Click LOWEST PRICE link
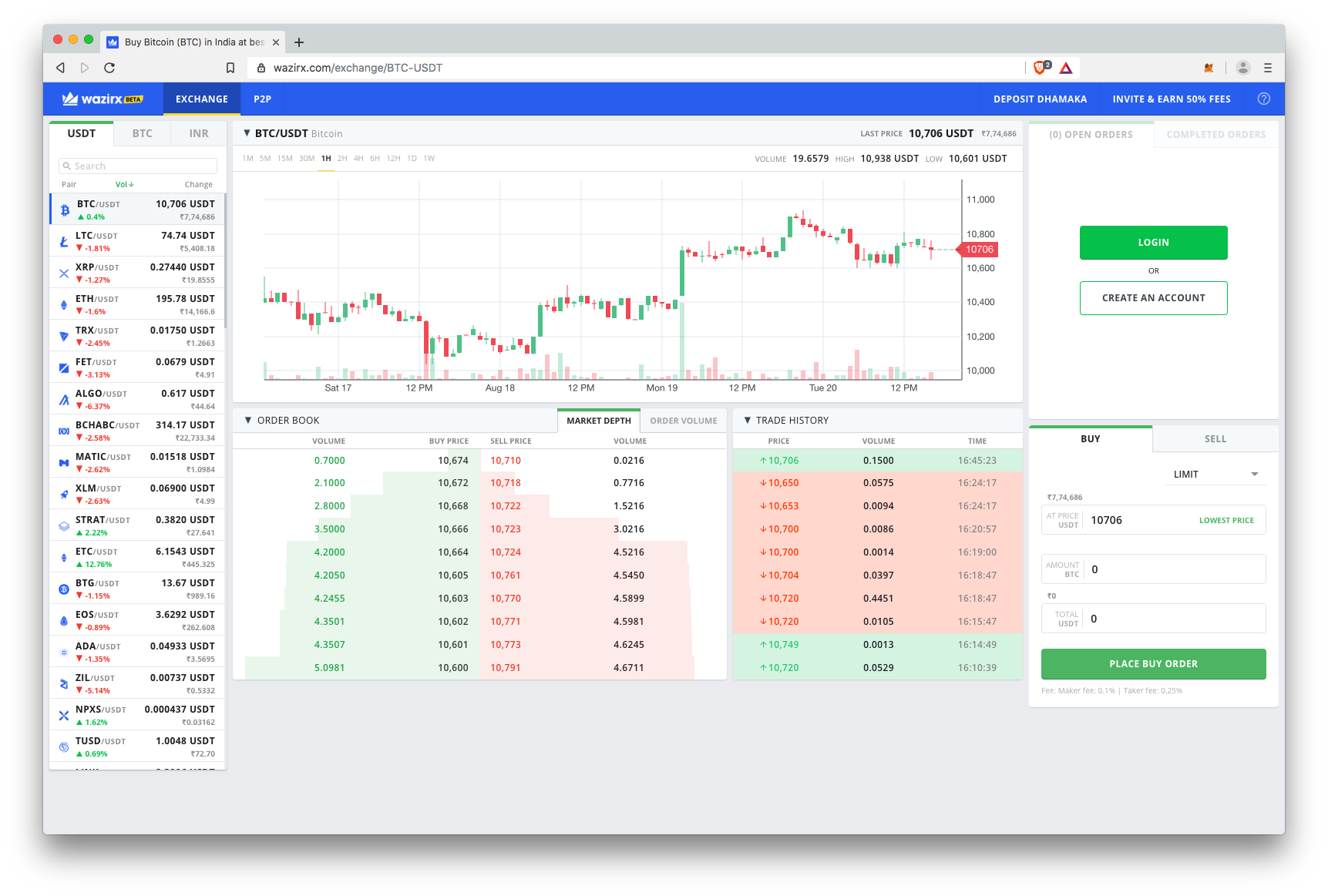 1226,521
